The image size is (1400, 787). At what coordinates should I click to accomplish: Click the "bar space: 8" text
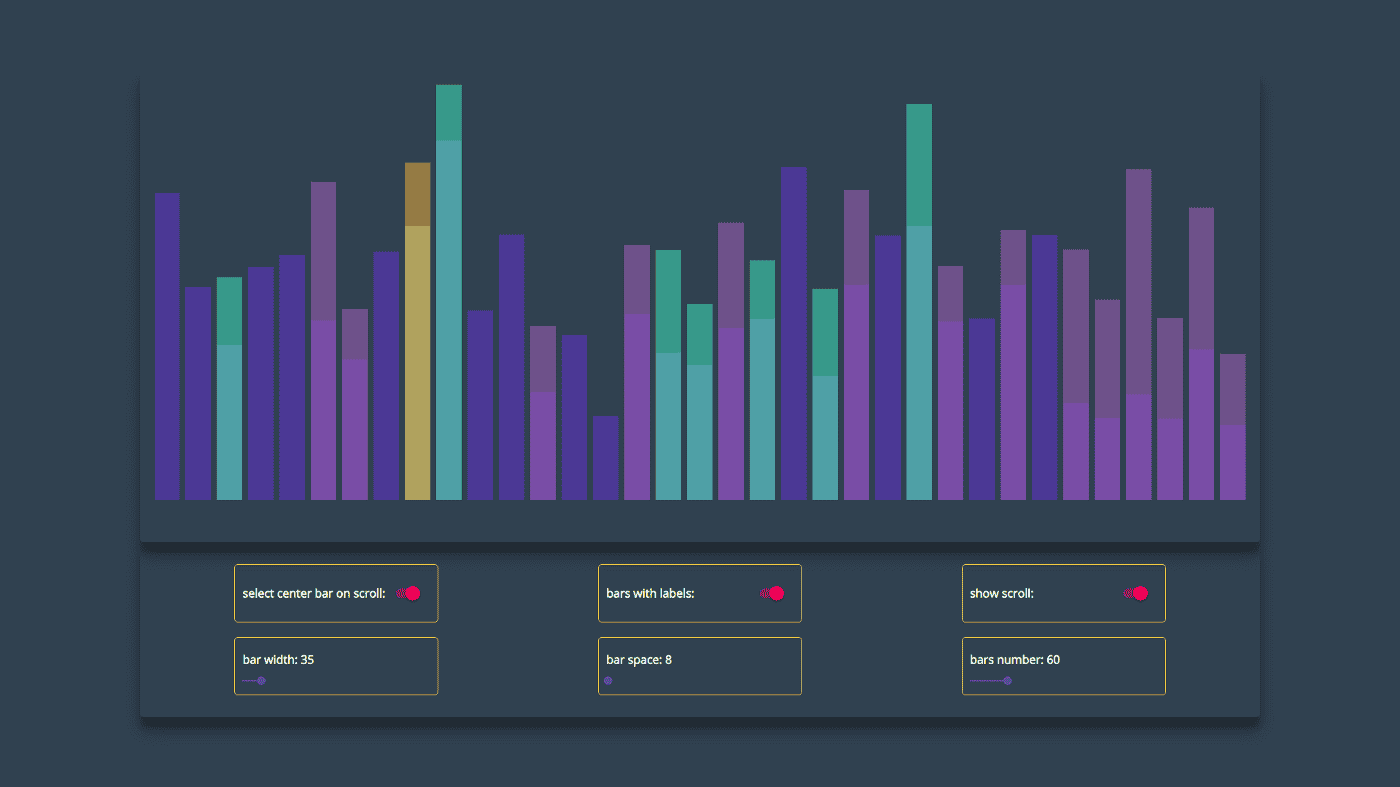639,660
